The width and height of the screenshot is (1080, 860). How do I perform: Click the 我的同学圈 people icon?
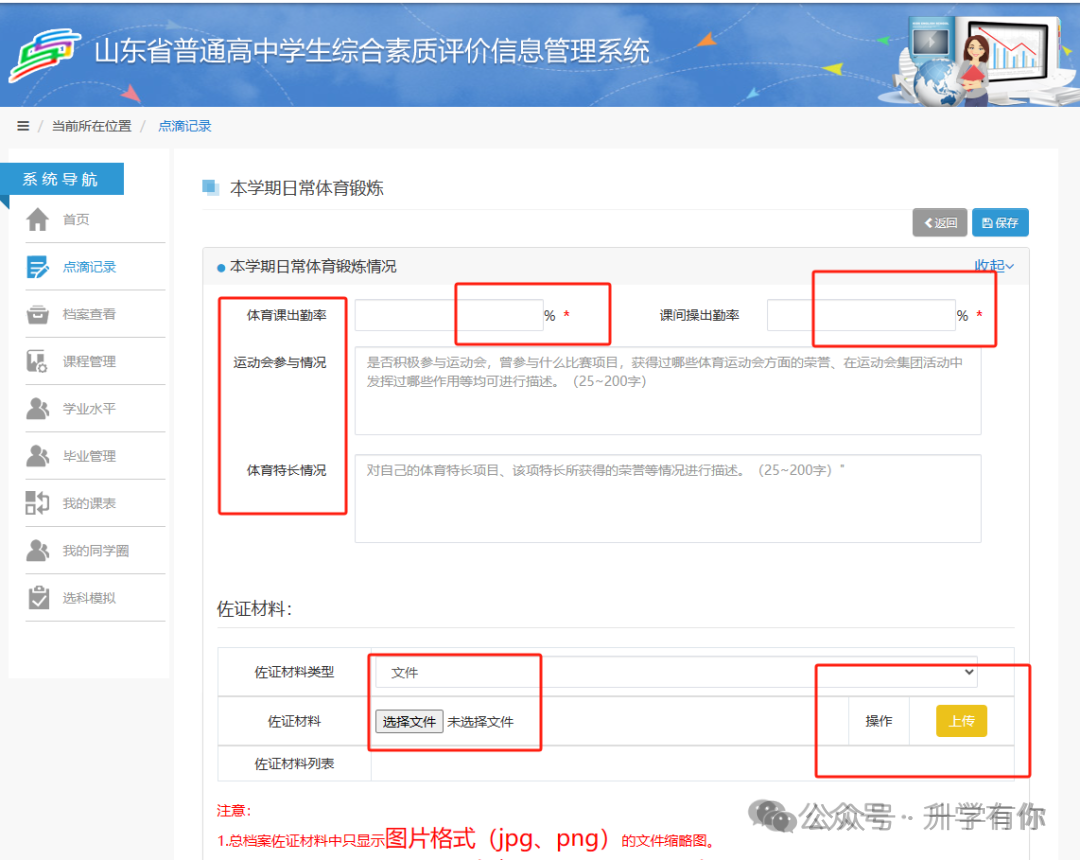tap(36, 550)
